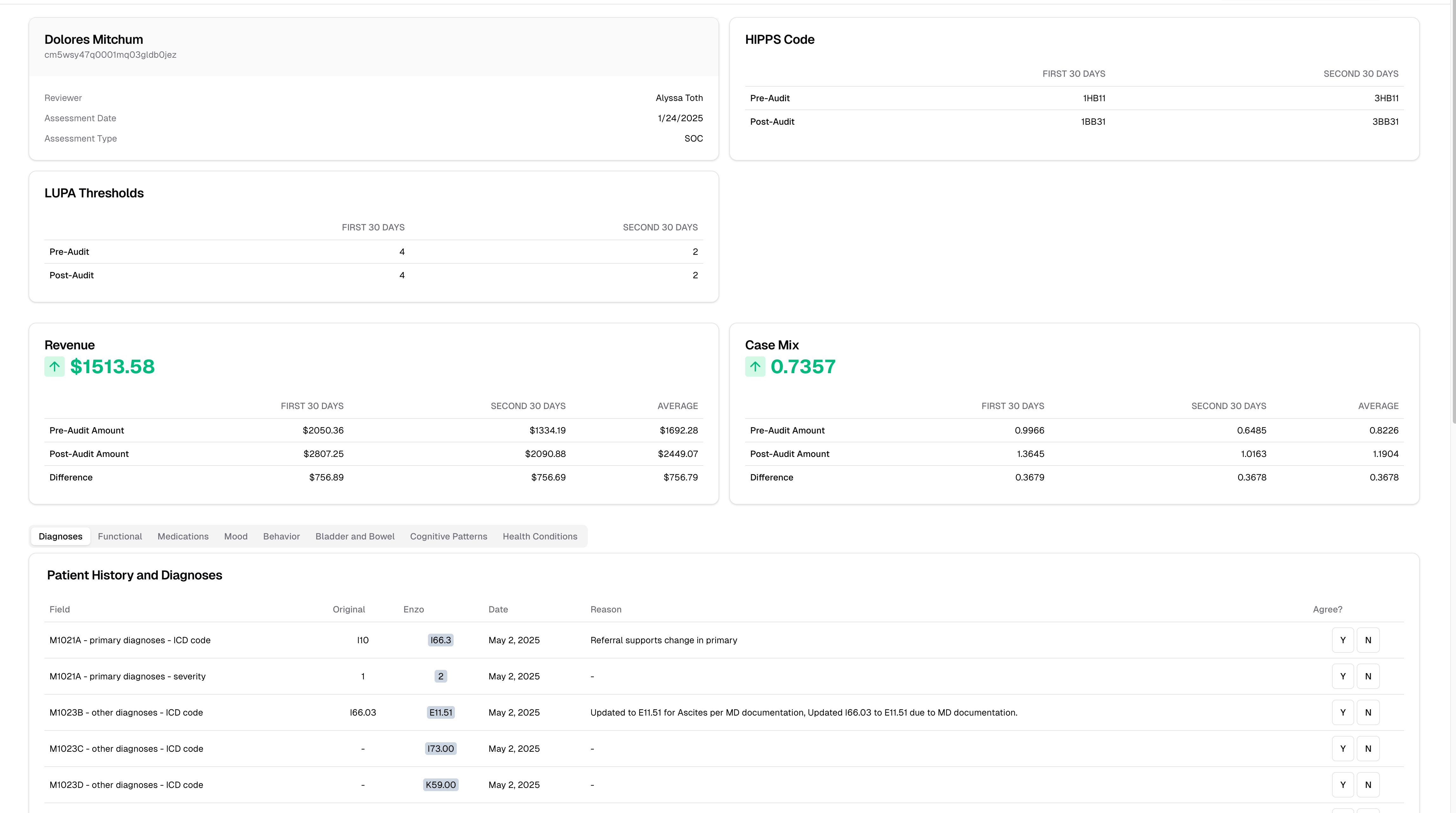Click the E11.51 Enzo code badge

(x=440, y=712)
